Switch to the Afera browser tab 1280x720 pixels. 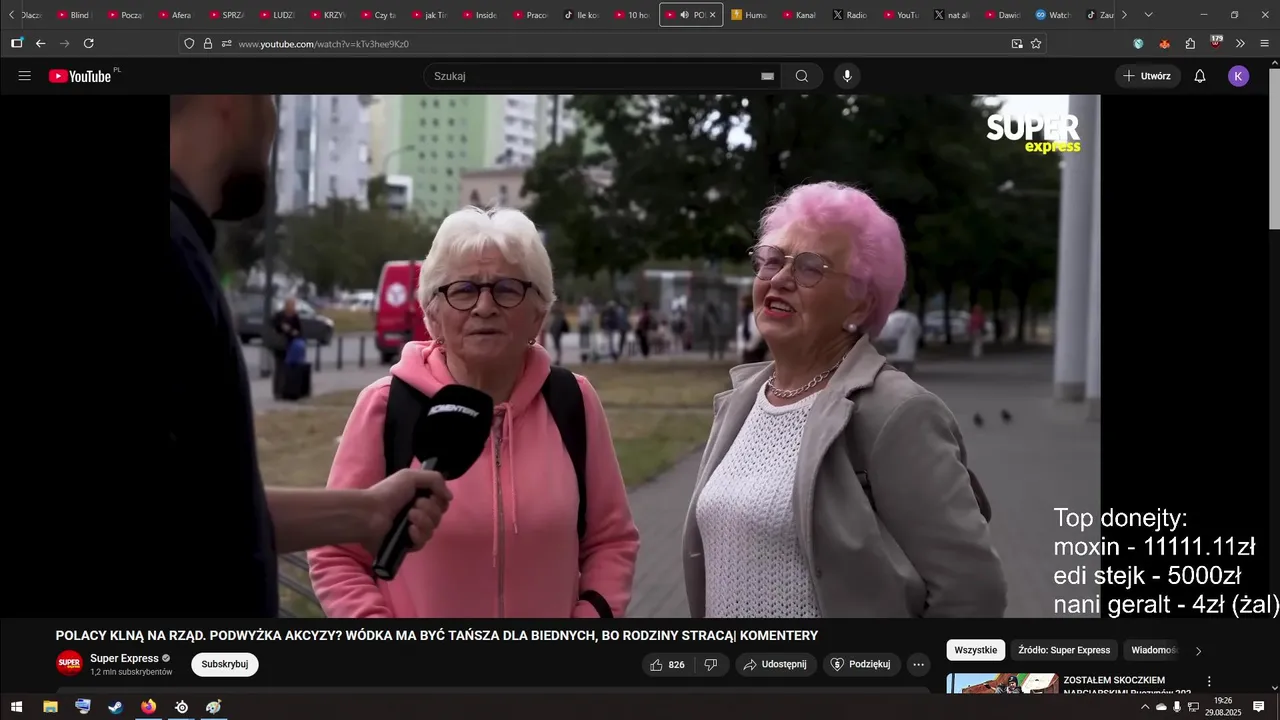[174, 15]
